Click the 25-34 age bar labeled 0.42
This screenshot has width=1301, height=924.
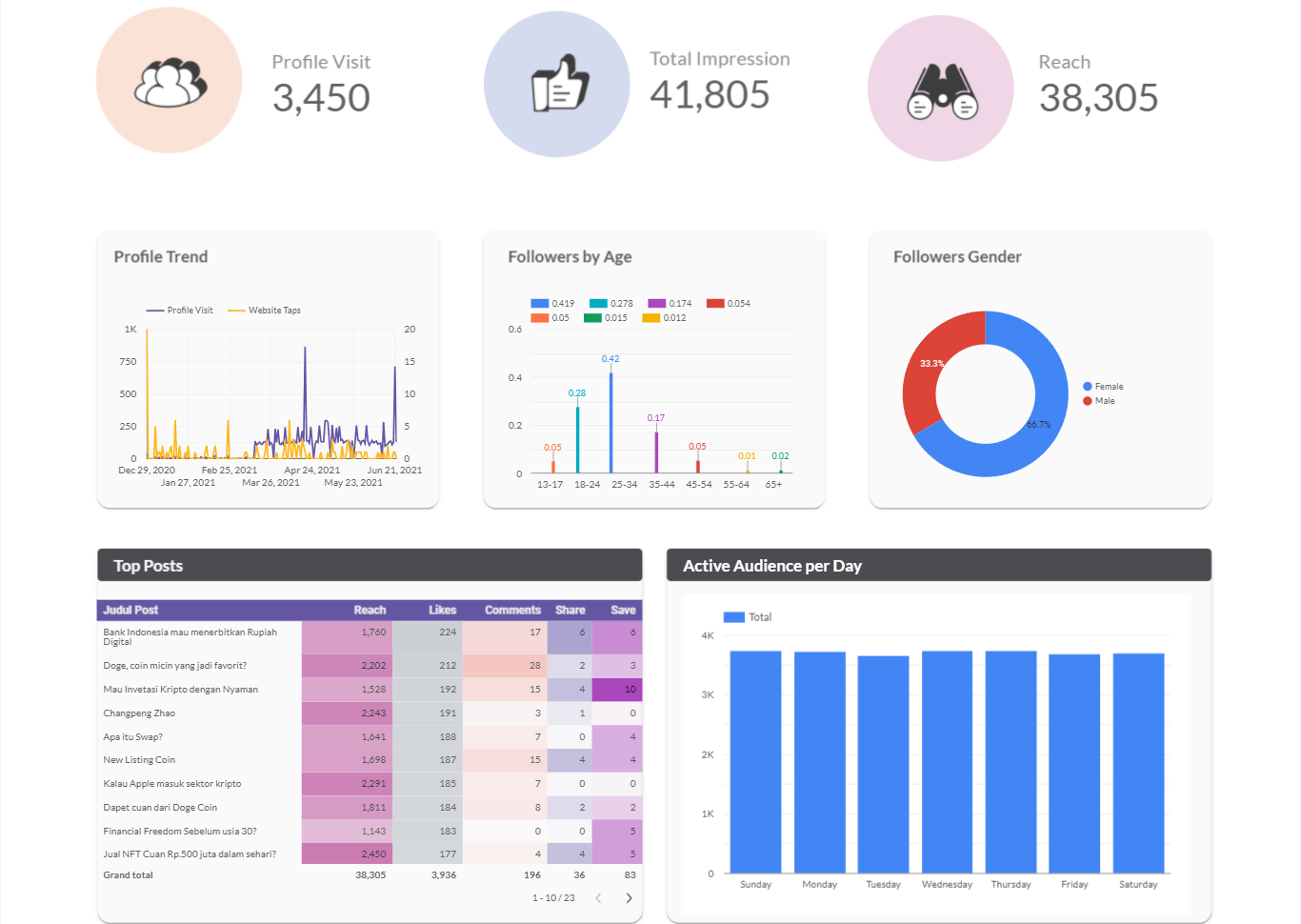(x=610, y=423)
